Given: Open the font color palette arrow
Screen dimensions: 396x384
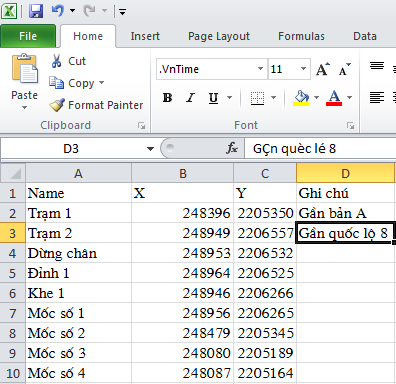Looking at the screenshot, I should 350,98.
